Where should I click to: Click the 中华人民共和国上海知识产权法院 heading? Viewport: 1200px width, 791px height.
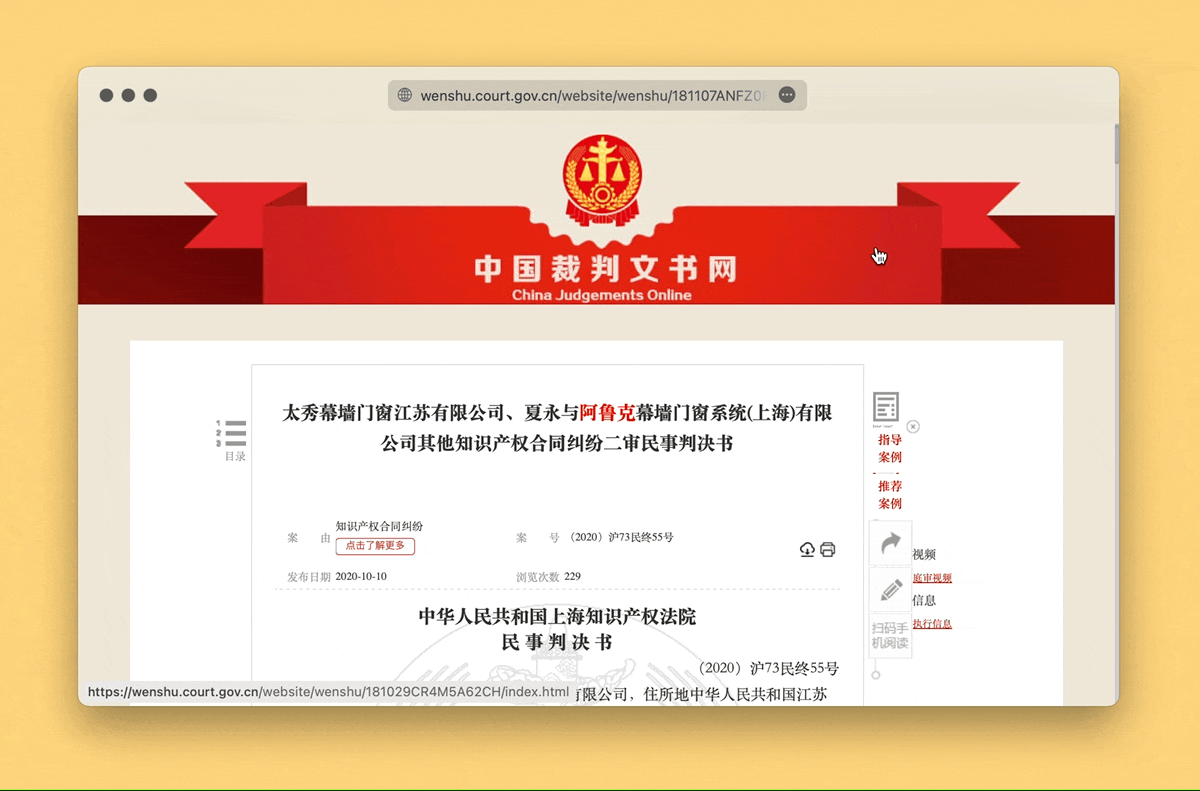click(x=557, y=617)
